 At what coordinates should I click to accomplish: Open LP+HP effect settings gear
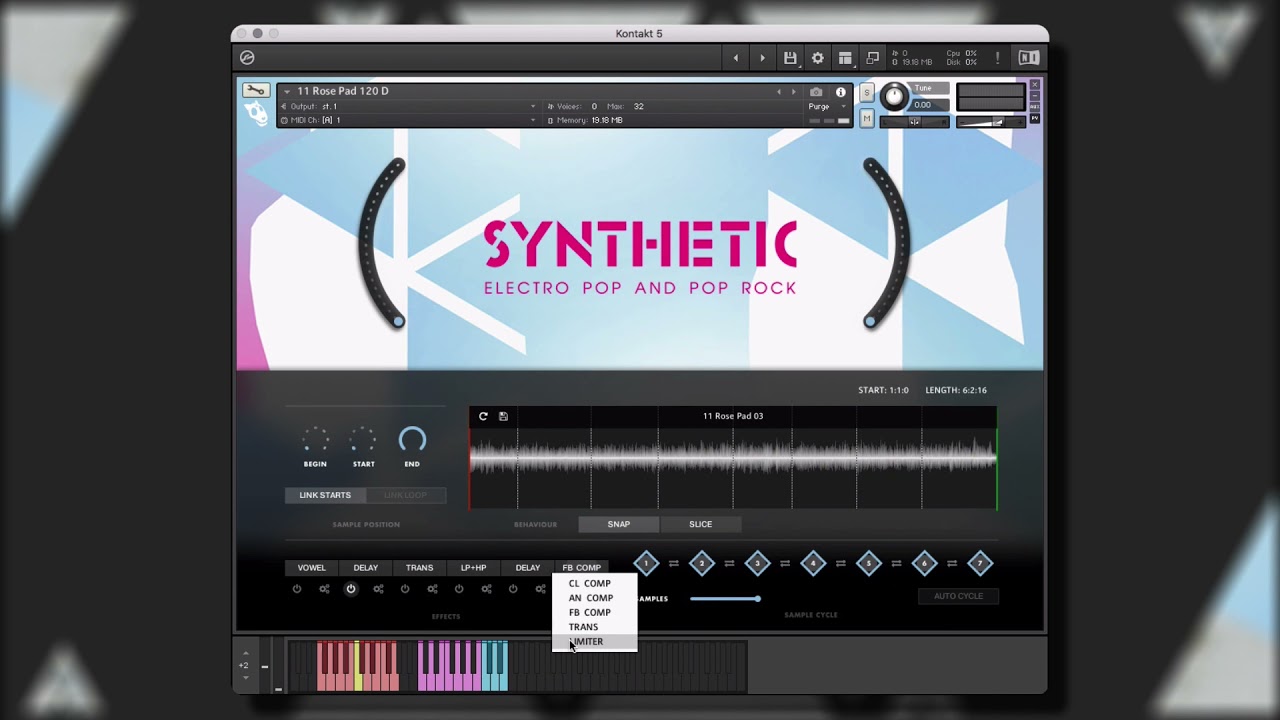pos(486,589)
